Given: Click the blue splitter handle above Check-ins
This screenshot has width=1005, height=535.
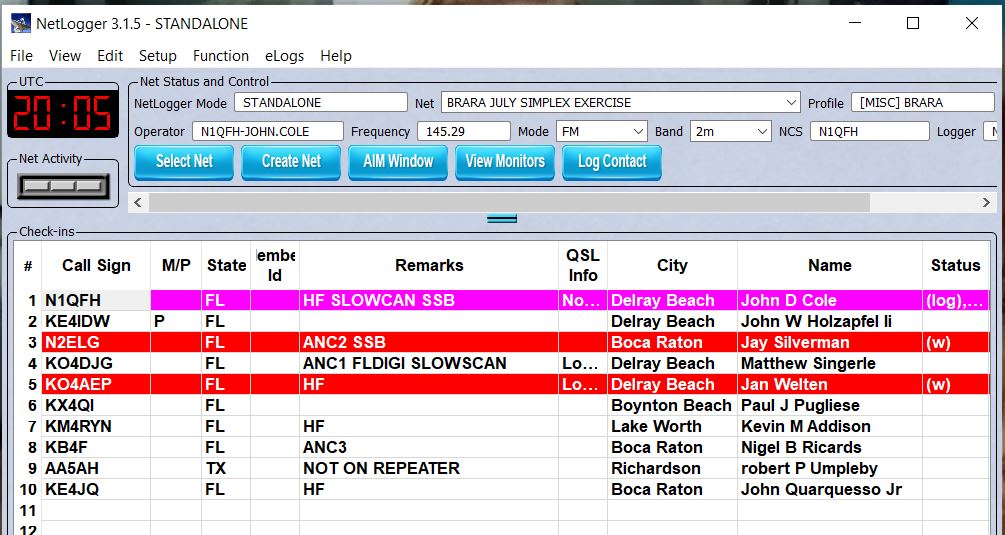Looking at the screenshot, I should coord(502,218).
